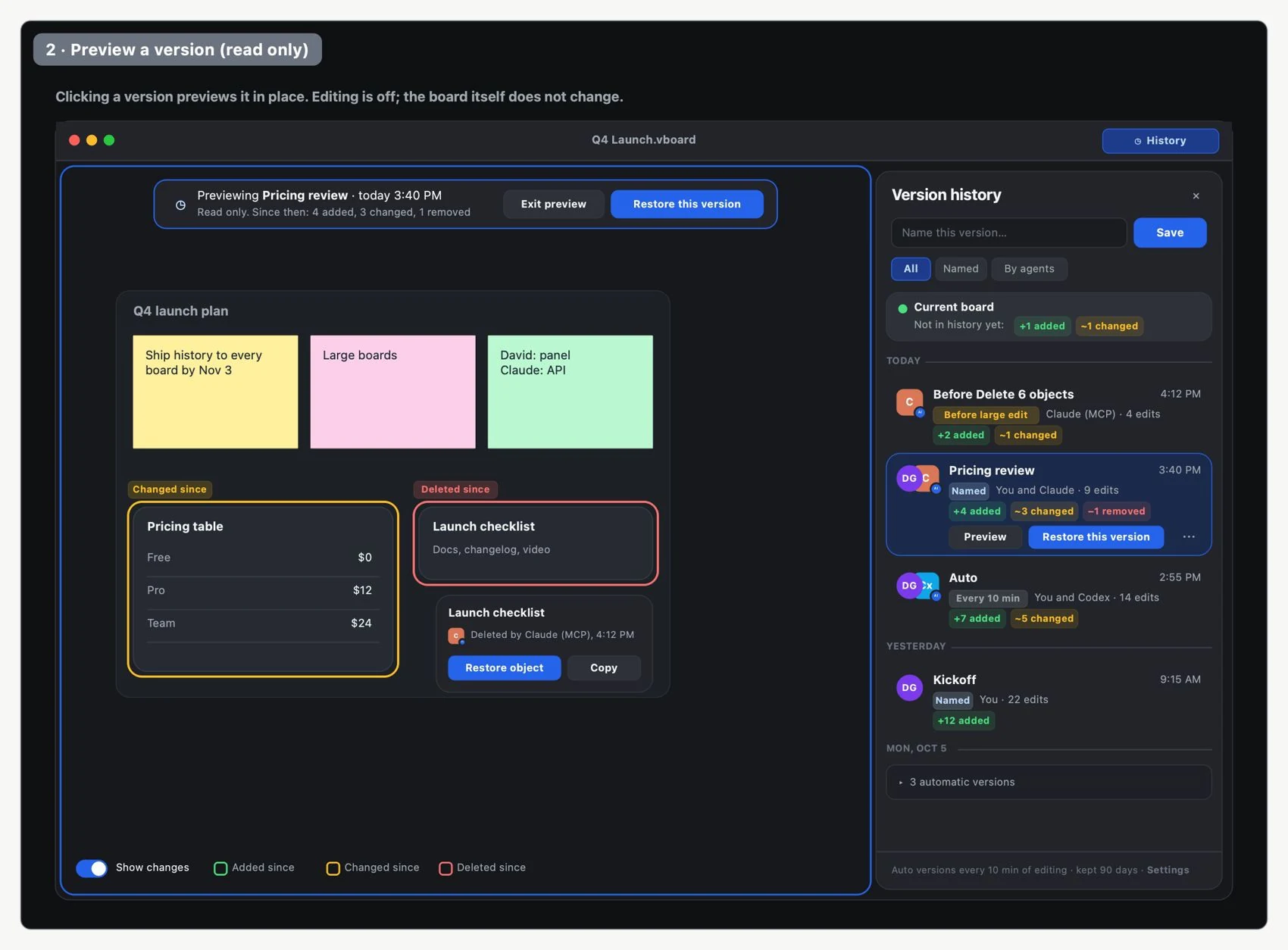Click the Pricing table card title

click(185, 527)
